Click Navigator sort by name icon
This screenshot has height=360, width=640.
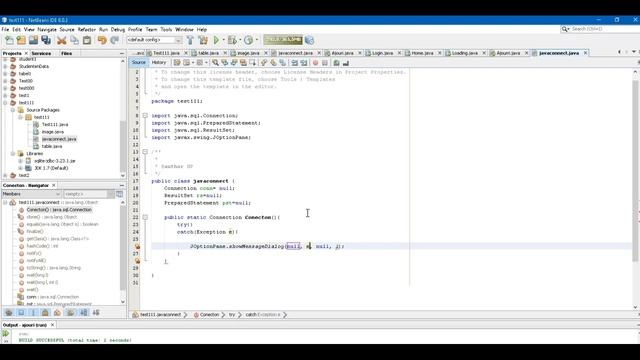[x=84, y=313]
